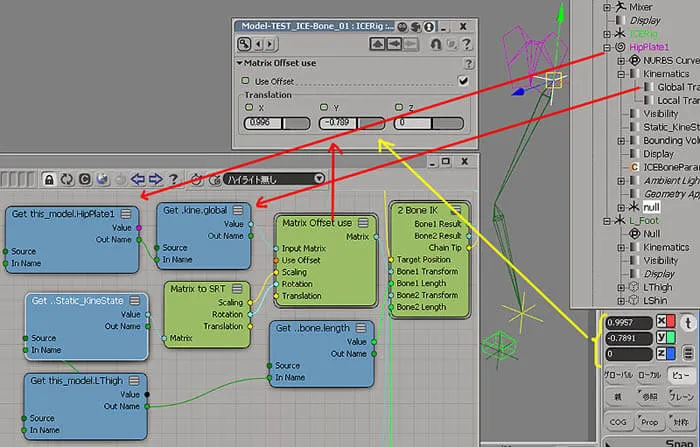Click the dark circle icon in the property editor title bar

tap(429, 27)
